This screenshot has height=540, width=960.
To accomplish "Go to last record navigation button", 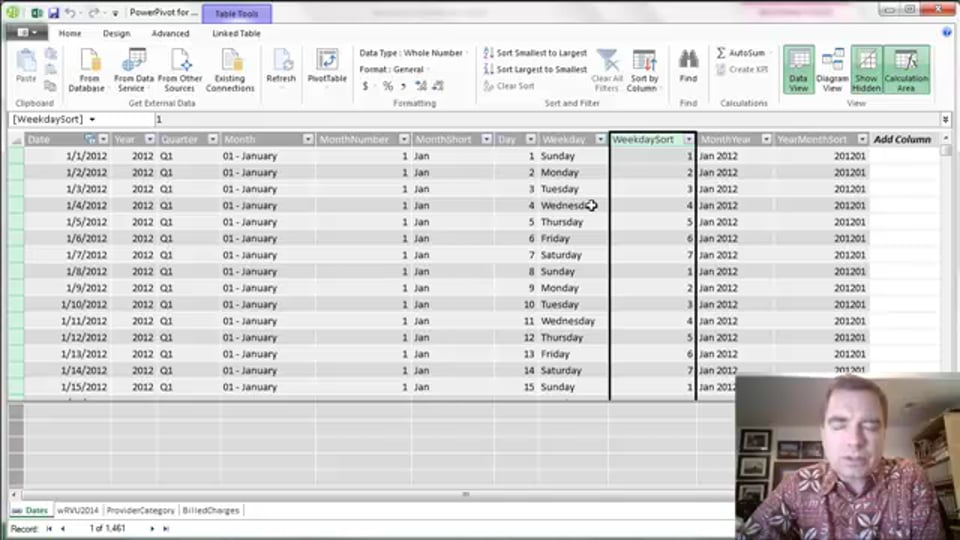I will (x=166, y=528).
